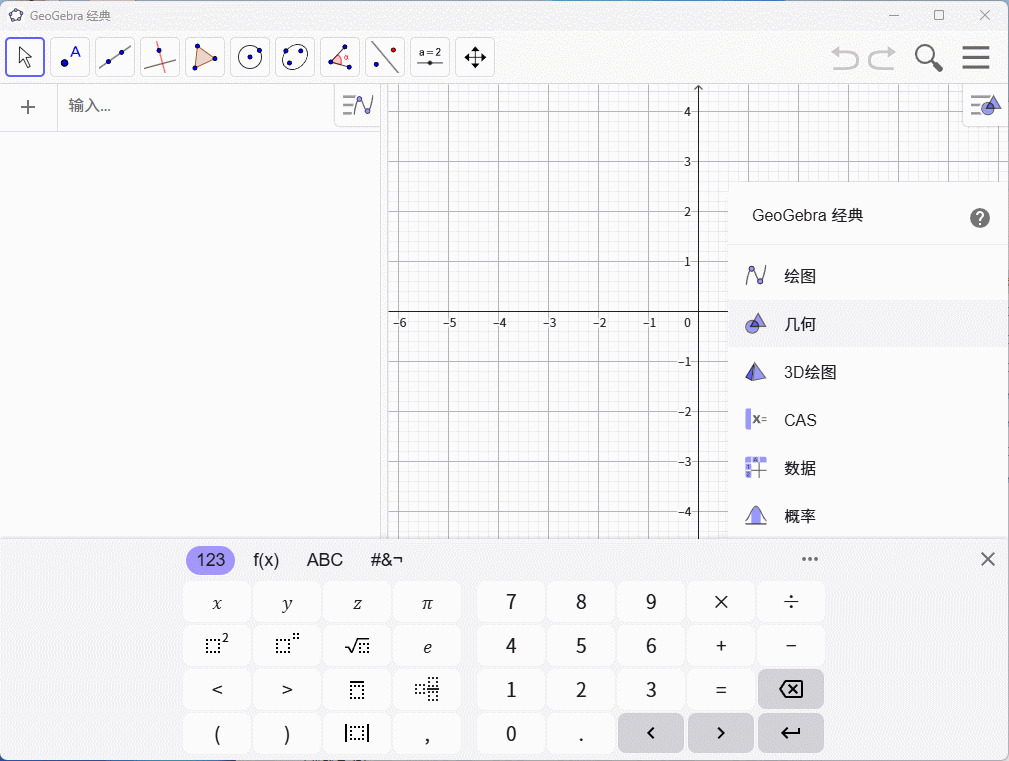Select the Circle with Center tool
The width and height of the screenshot is (1009, 761).
click(x=250, y=57)
